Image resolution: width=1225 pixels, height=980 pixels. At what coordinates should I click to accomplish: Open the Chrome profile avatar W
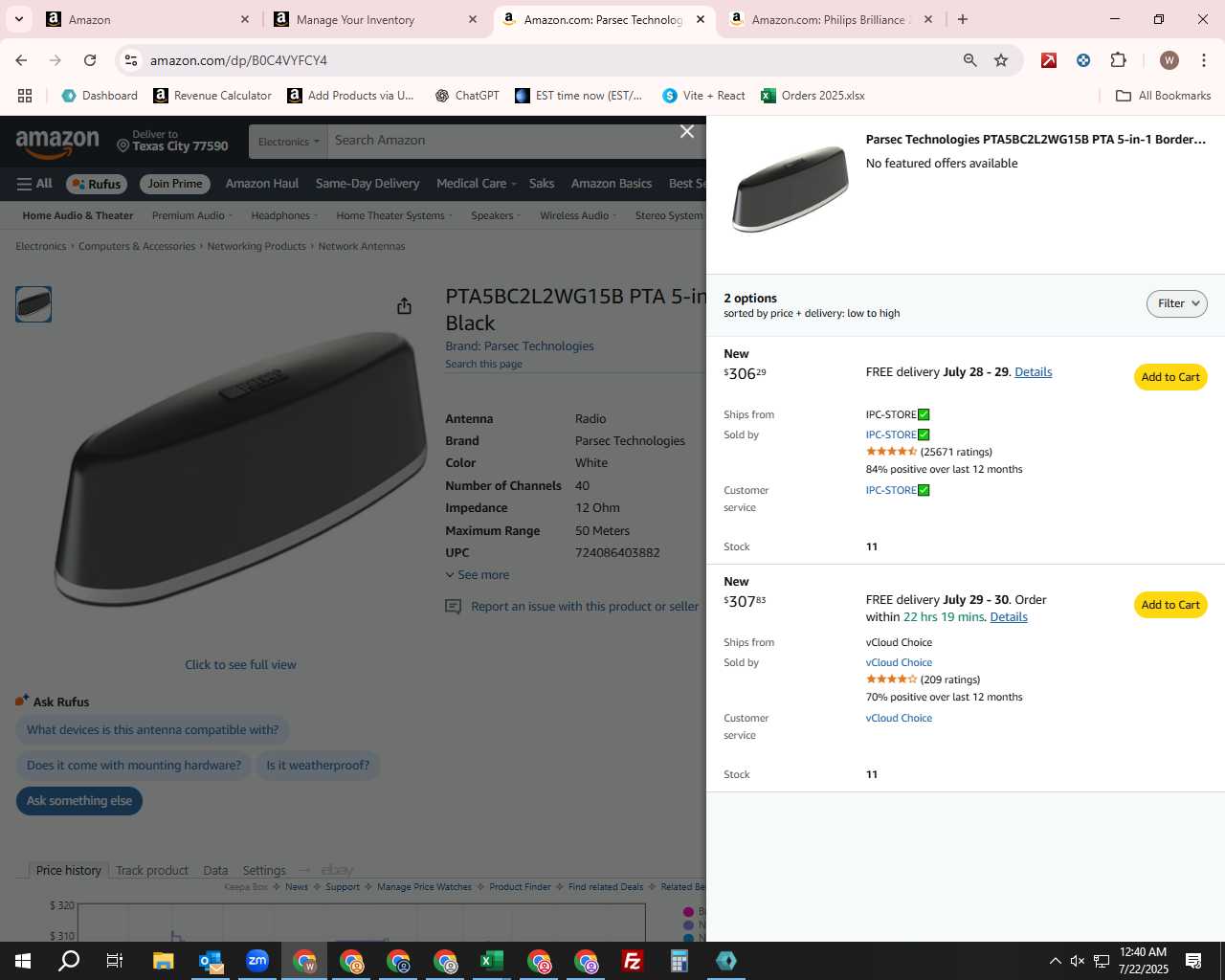coord(1169,60)
